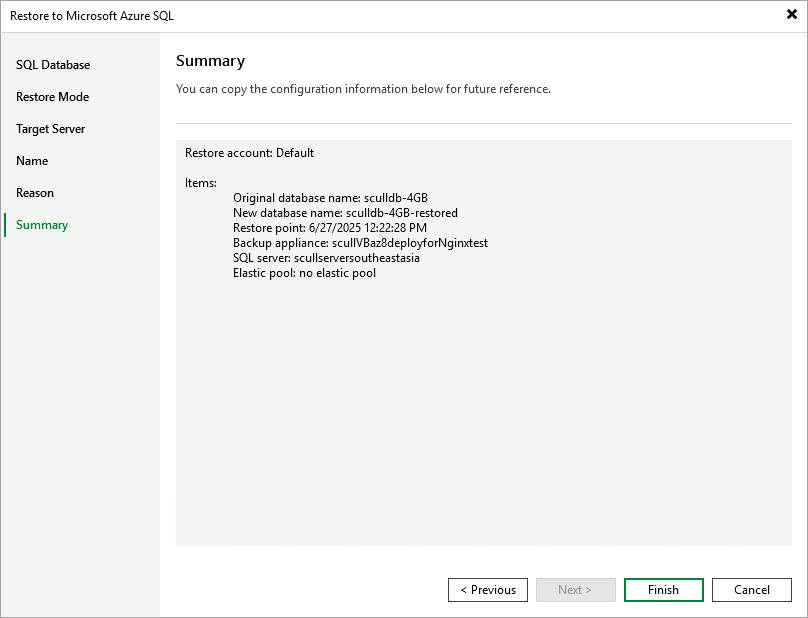Click the original database name sculldb-4GB line
Viewport: 808px width, 618px height.
click(330, 198)
